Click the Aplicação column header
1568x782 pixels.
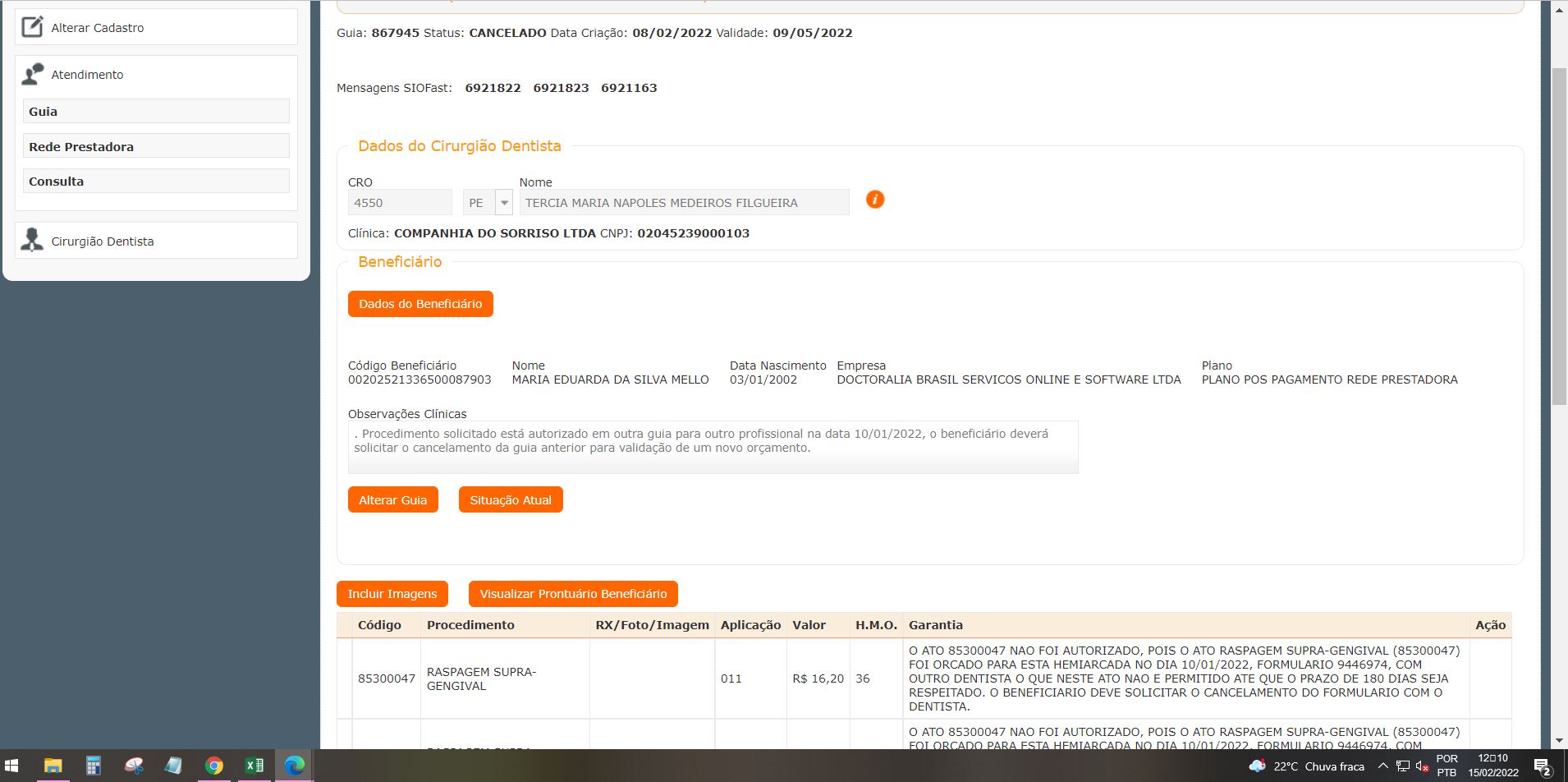[x=750, y=625]
